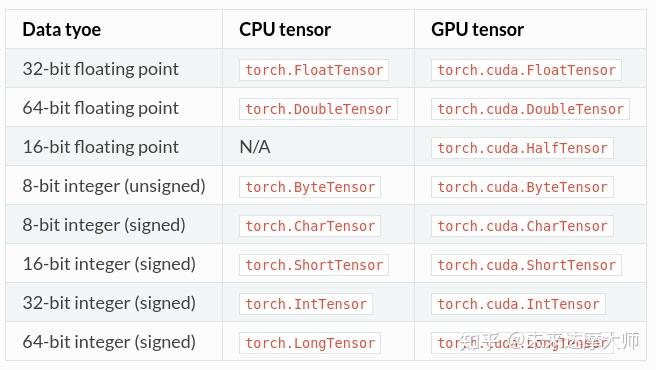Click torch.ByteTensor code label
The image size is (656, 370).
[x=310, y=187]
